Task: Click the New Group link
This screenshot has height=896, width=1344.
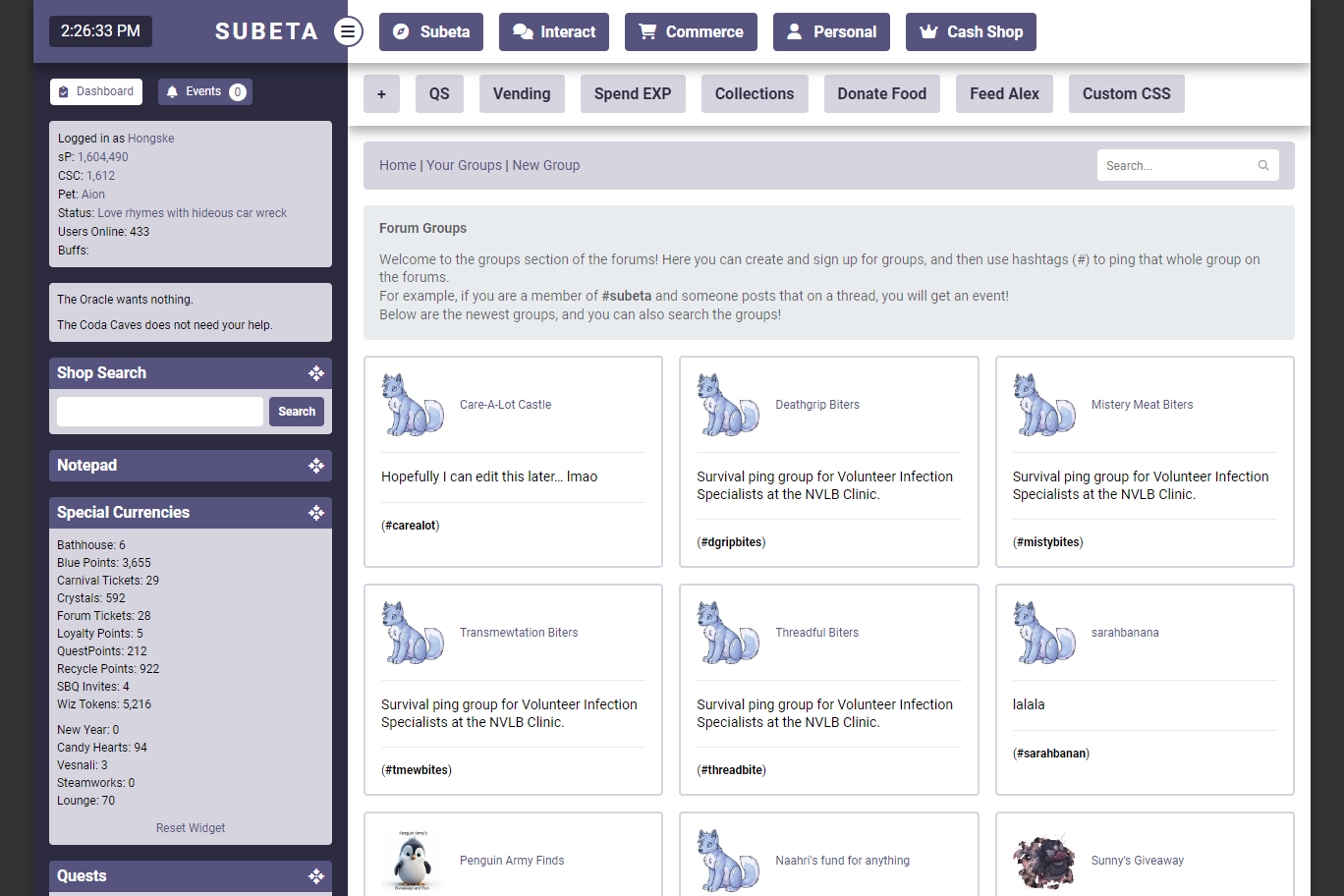Action: (545, 165)
